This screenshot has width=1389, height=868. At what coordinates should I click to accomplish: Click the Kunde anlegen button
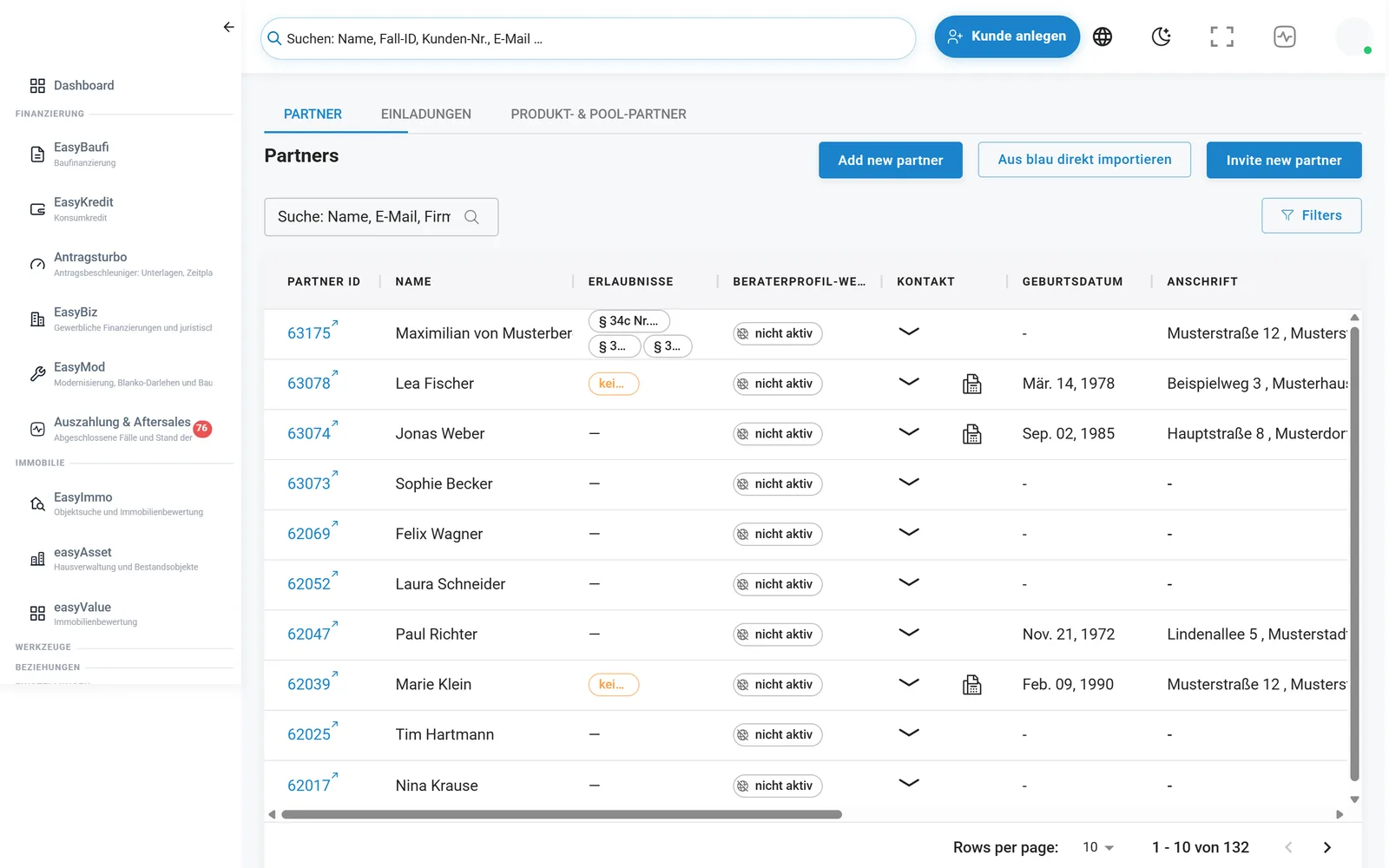tap(1007, 36)
